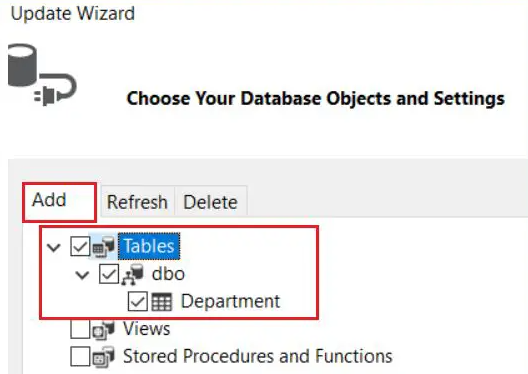Screen dimensions: 528x374
Task: Uncheck the dbo schema checkbox
Action: click(109, 274)
